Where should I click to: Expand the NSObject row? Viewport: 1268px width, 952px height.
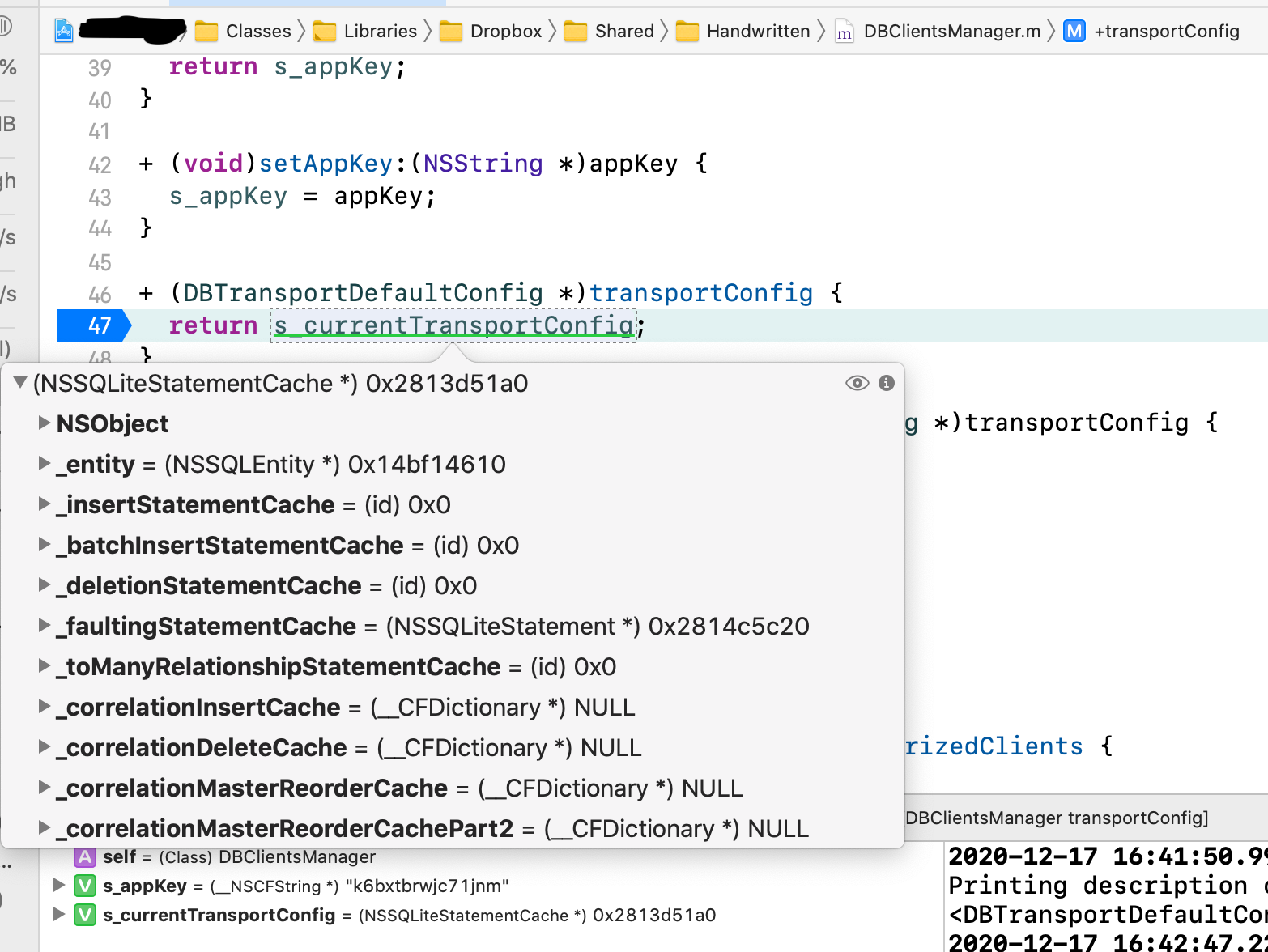coord(45,423)
